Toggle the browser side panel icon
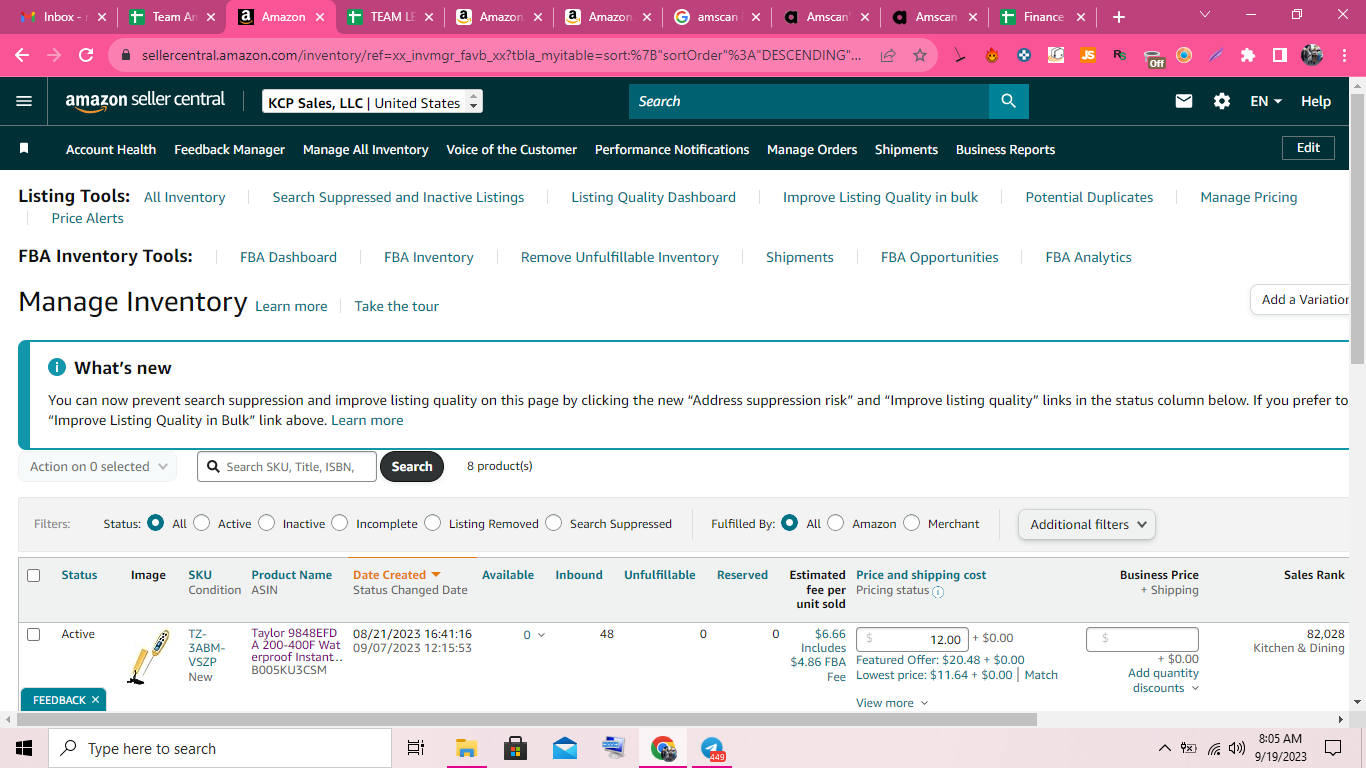1366x768 pixels. point(1279,55)
